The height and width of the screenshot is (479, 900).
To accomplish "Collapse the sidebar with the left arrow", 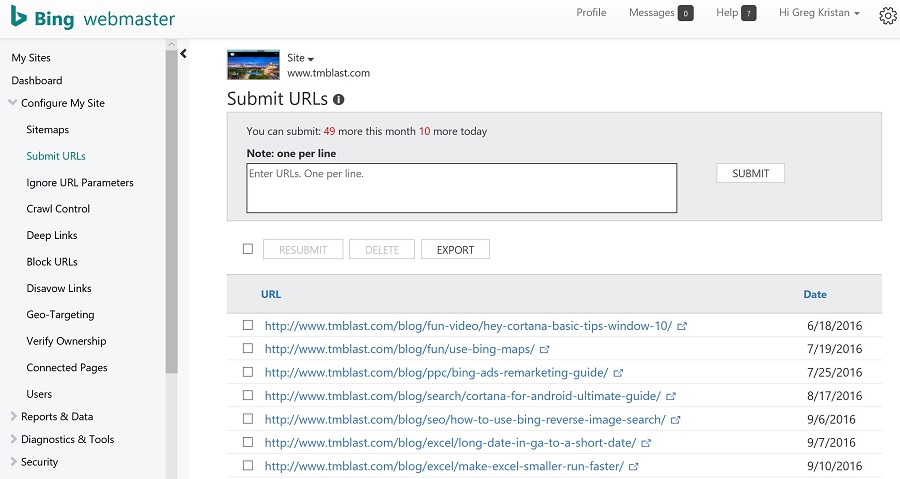I will point(183,54).
